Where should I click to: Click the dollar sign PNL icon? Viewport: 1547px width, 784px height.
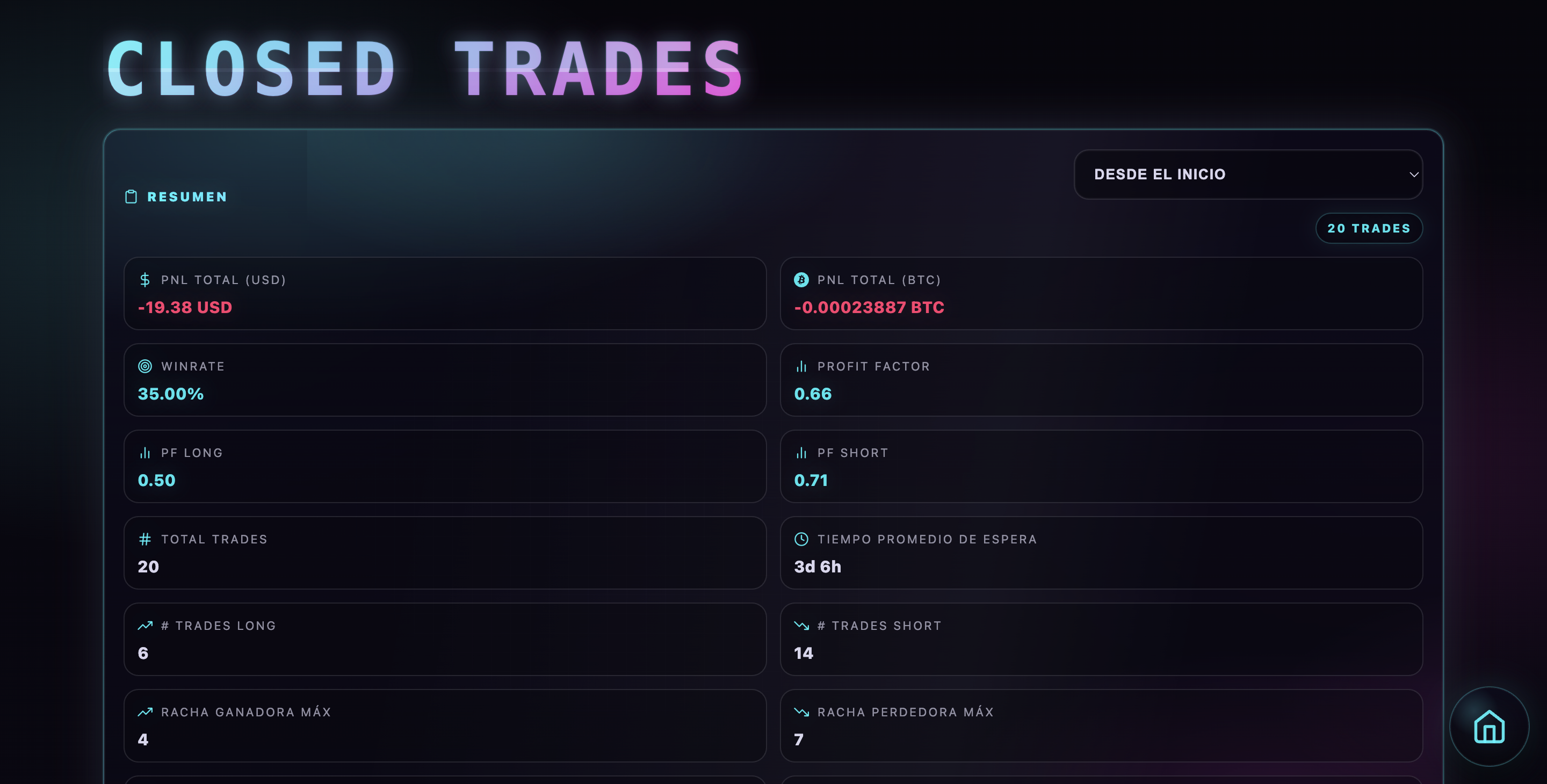[x=144, y=280]
